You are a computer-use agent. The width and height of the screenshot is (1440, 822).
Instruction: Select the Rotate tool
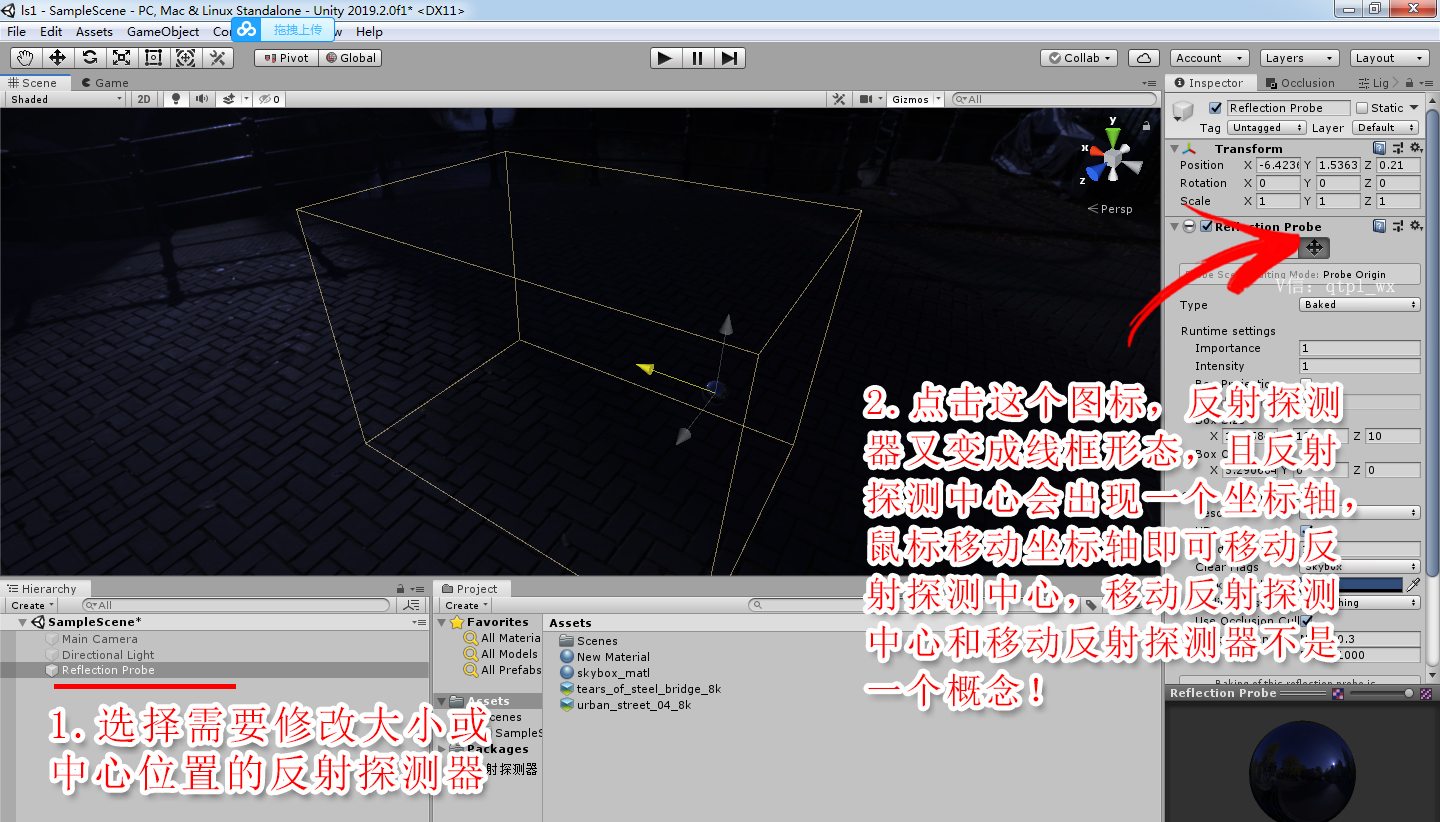(x=89, y=58)
